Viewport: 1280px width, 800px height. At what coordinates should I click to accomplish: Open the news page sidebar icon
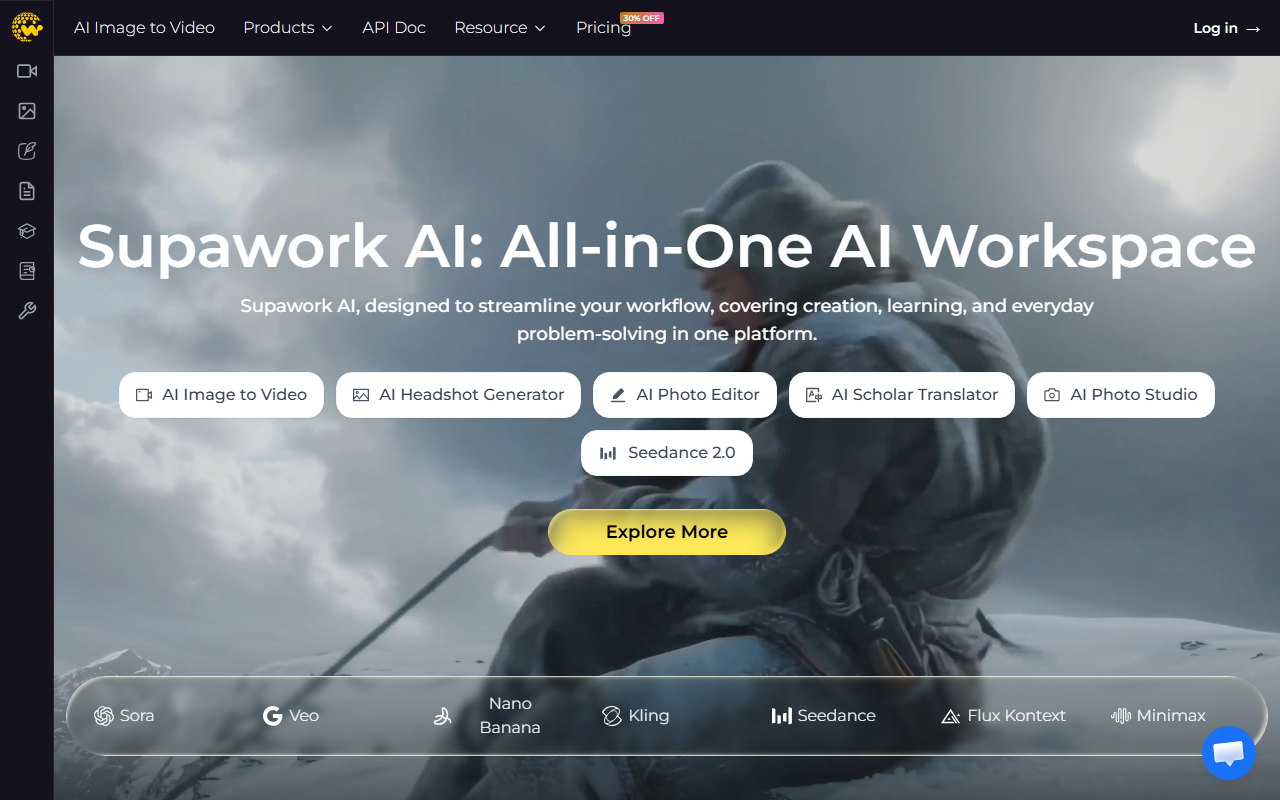point(27,271)
